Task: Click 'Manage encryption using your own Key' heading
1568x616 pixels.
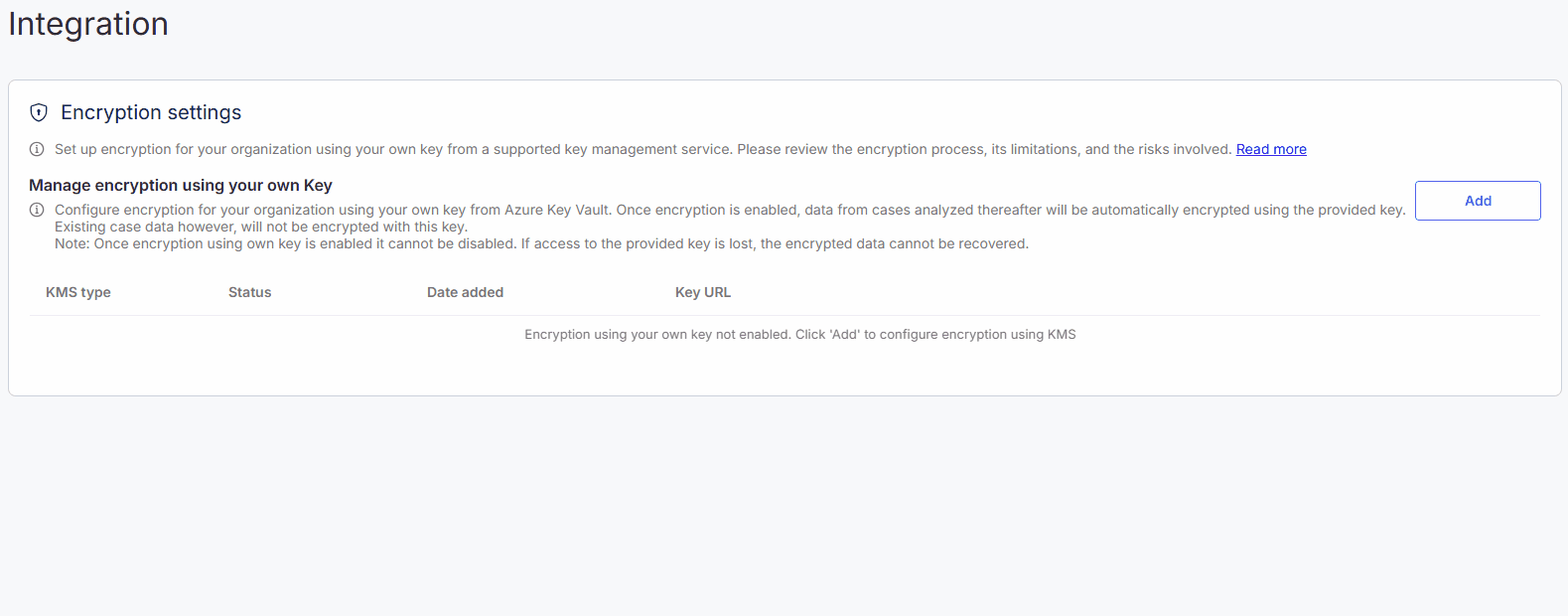Action: click(181, 185)
